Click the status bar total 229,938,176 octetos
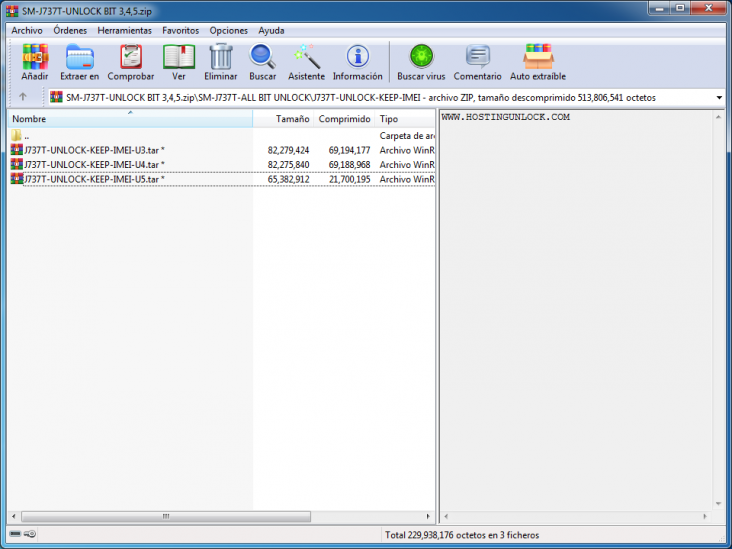The height and width of the screenshot is (549, 732). pos(462,535)
